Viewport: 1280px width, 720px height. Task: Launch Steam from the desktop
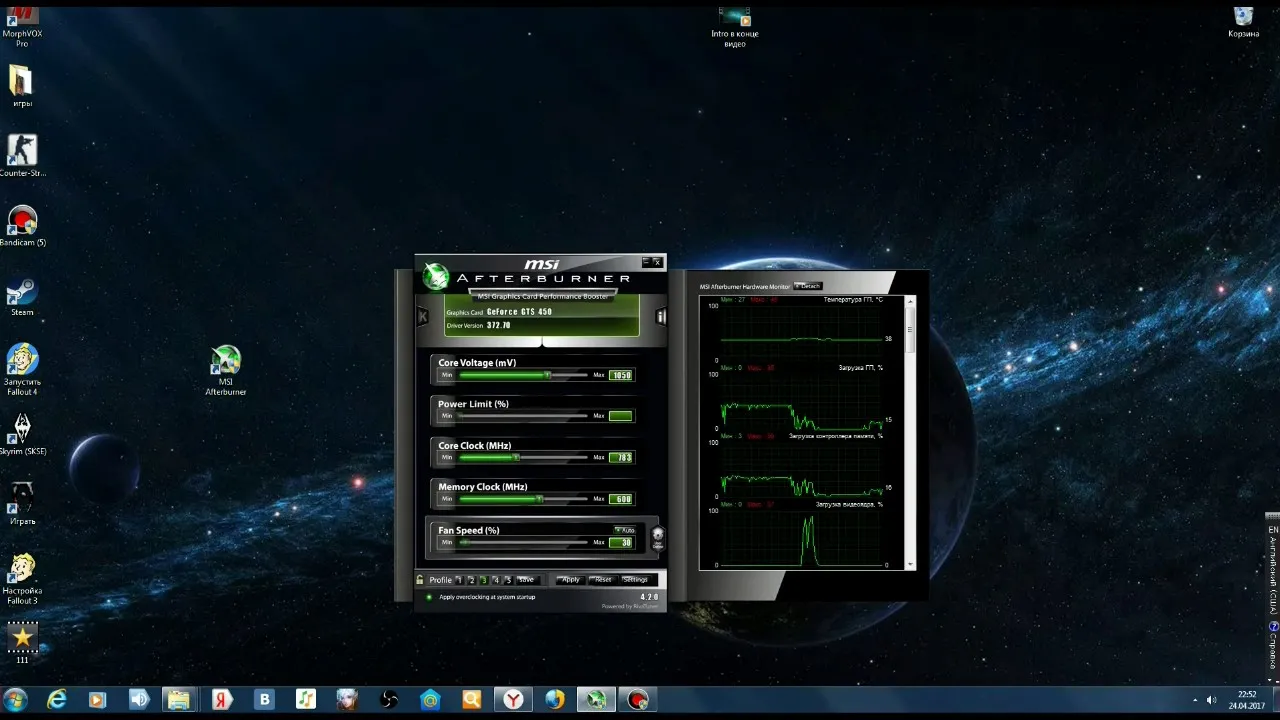pos(22,297)
